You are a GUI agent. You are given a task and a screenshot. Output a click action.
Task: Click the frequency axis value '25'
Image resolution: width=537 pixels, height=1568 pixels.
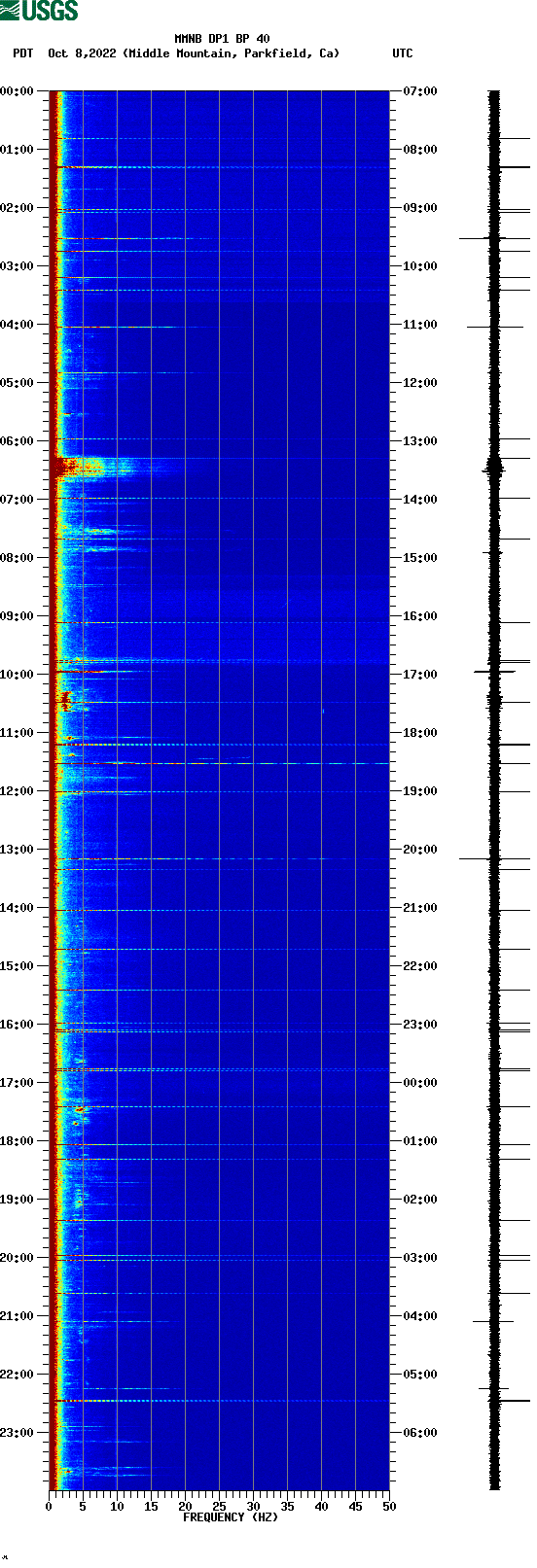tap(219, 1507)
